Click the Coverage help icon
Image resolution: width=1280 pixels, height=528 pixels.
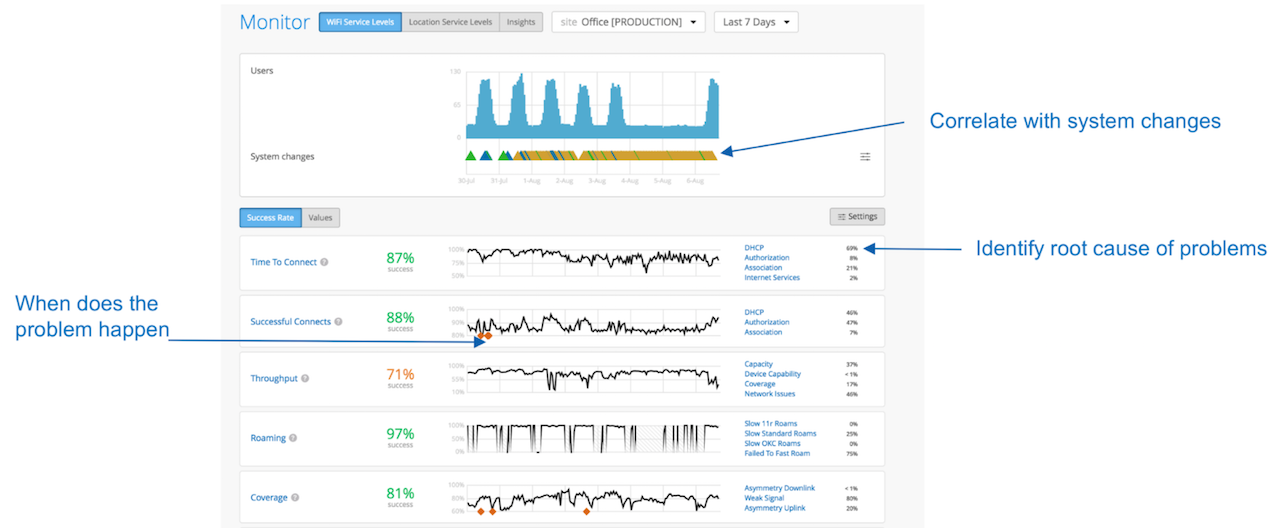[296, 497]
